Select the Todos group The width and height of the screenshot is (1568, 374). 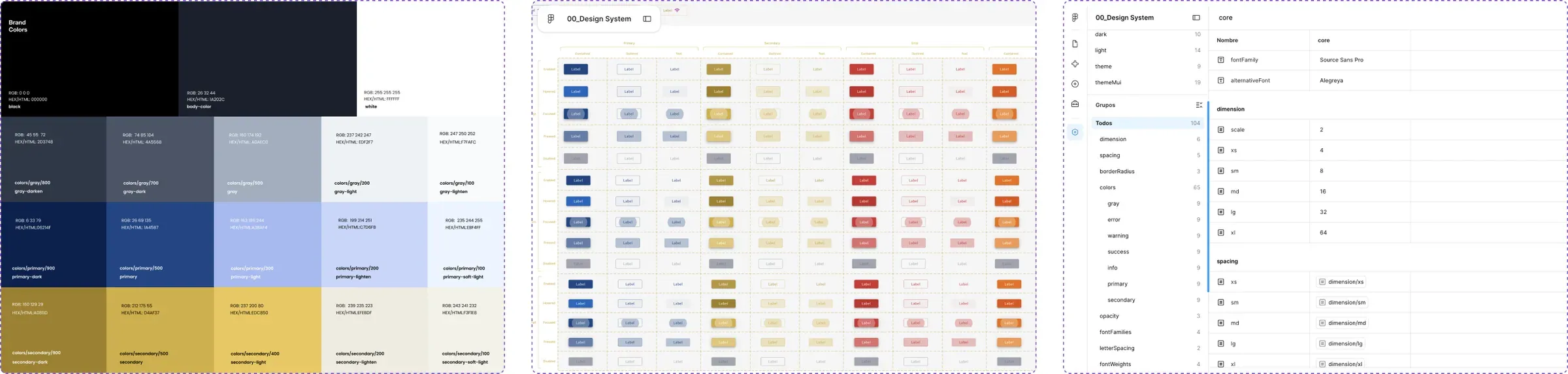1148,123
